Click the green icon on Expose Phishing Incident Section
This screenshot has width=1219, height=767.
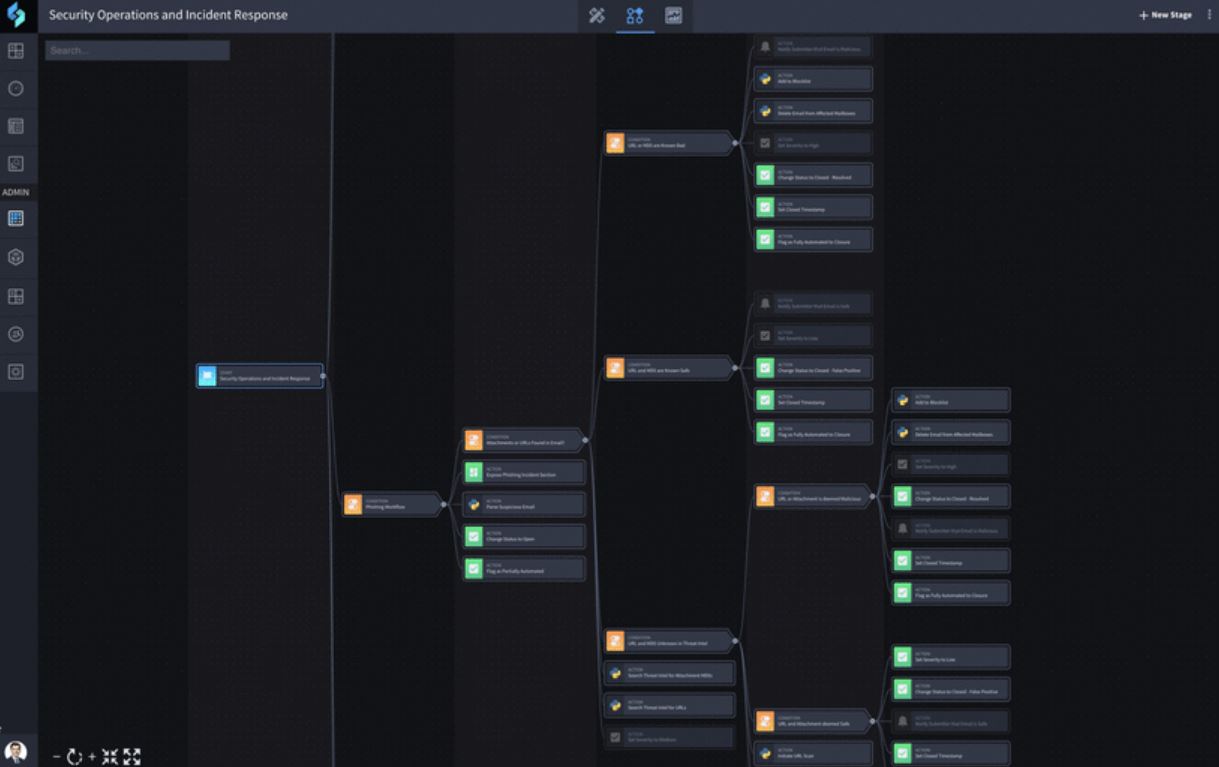(474, 472)
